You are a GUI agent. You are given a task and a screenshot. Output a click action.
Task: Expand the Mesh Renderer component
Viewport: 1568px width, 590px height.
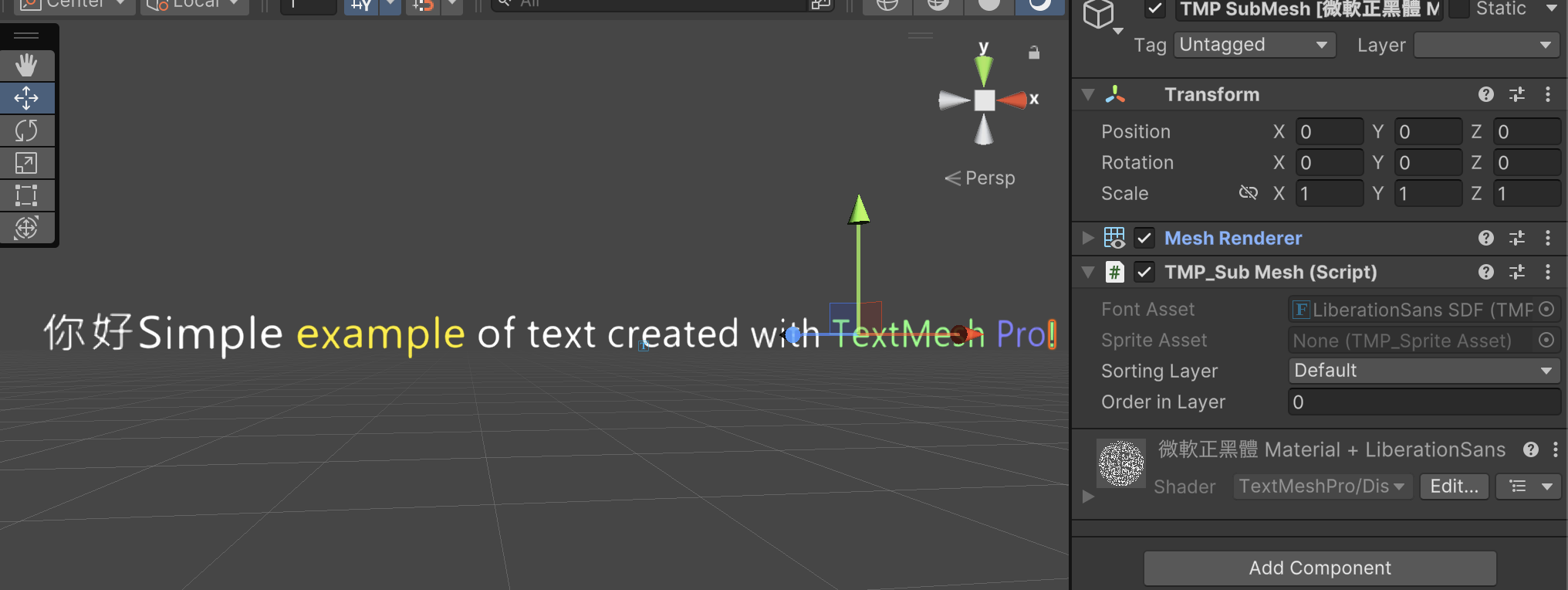(1088, 238)
